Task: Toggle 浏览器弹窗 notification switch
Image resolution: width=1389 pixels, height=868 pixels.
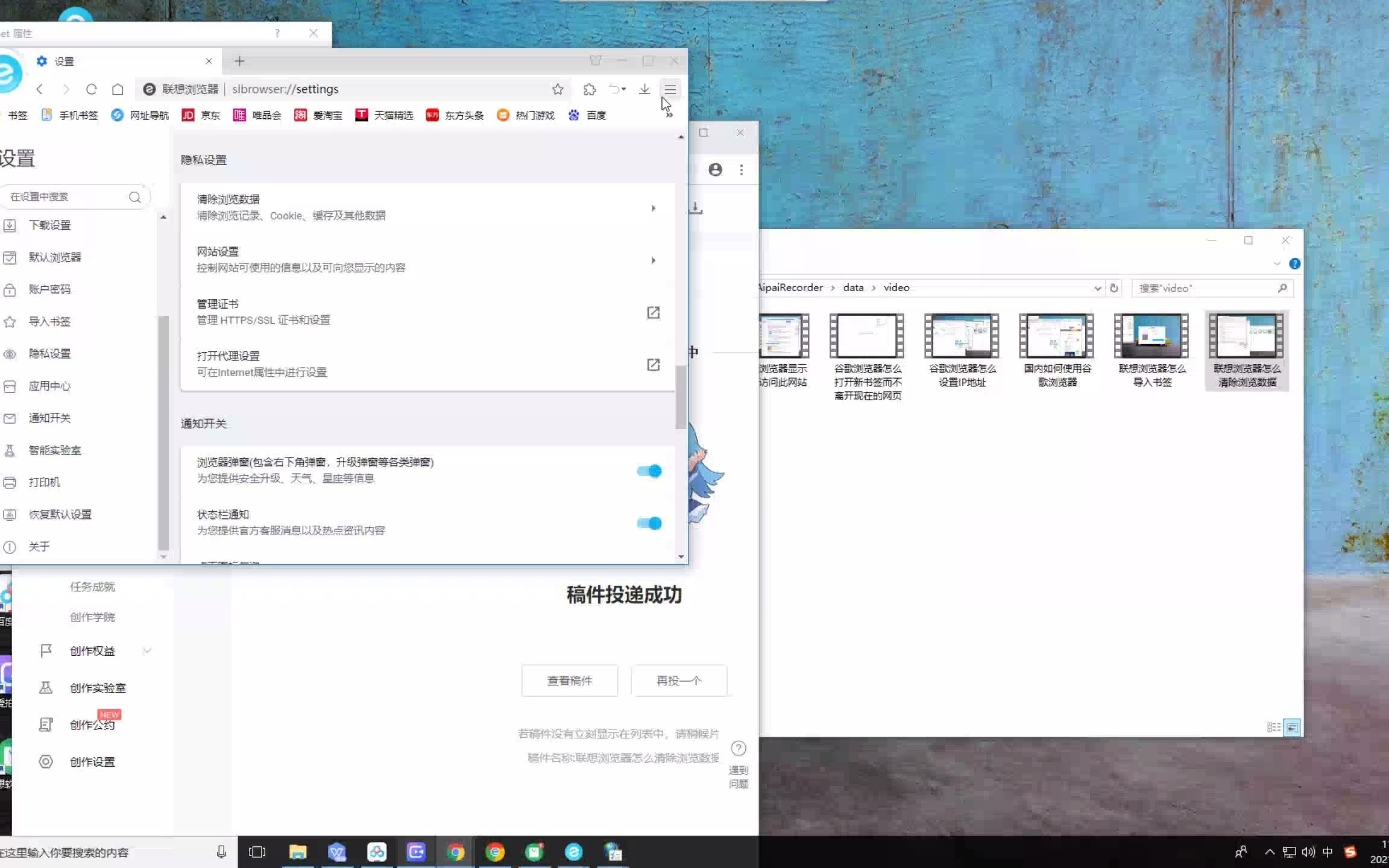Action: tap(649, 471)
